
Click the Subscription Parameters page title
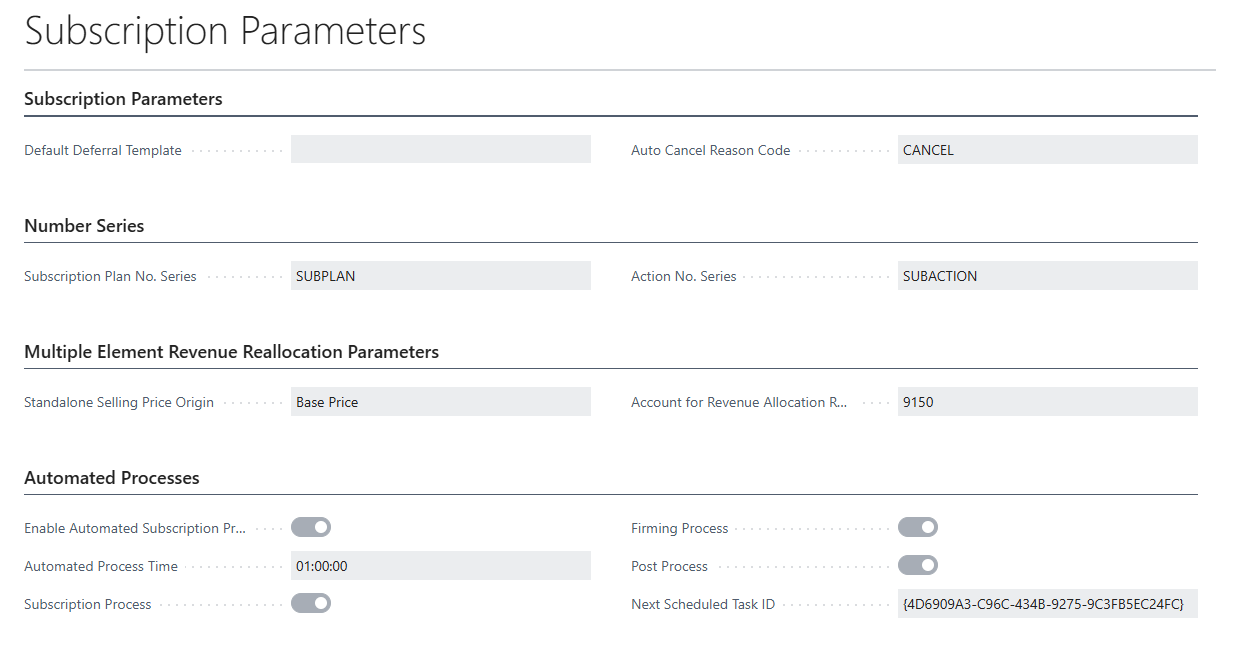tap(225, 31)
